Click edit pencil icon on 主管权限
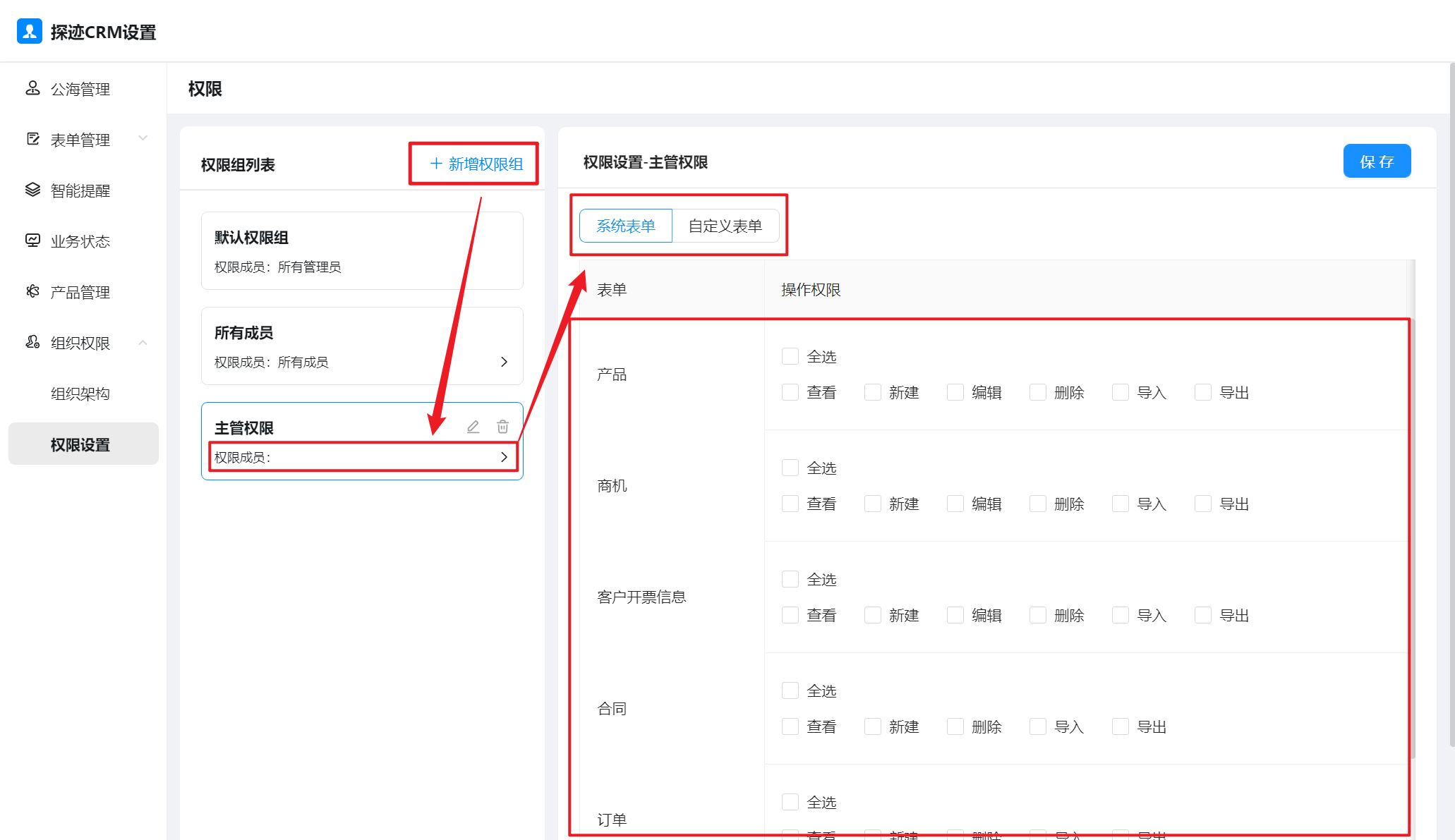The width and height of the screenshot is (1455, 840). click(x=473, y=427)
